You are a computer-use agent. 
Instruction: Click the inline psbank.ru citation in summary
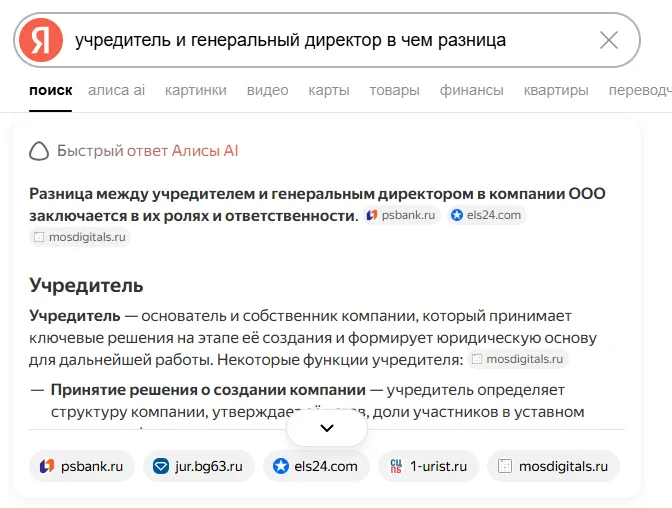(x=401, y=215)
